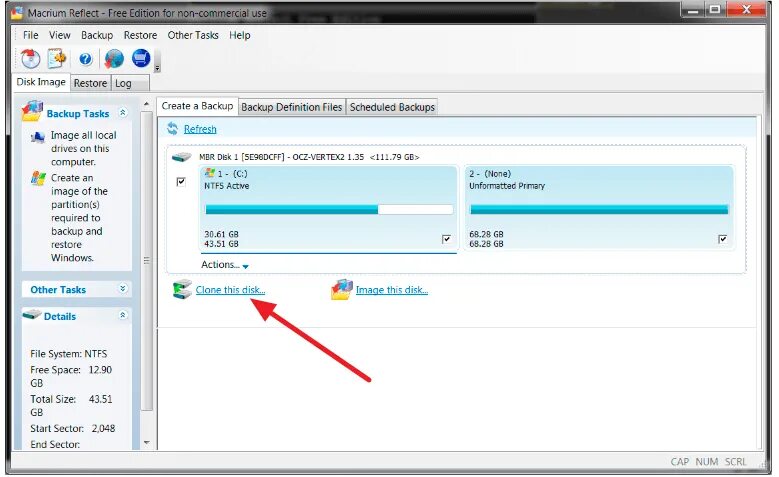
Task: Click Create an image of partitions for Windows
Action: (79, 218)
